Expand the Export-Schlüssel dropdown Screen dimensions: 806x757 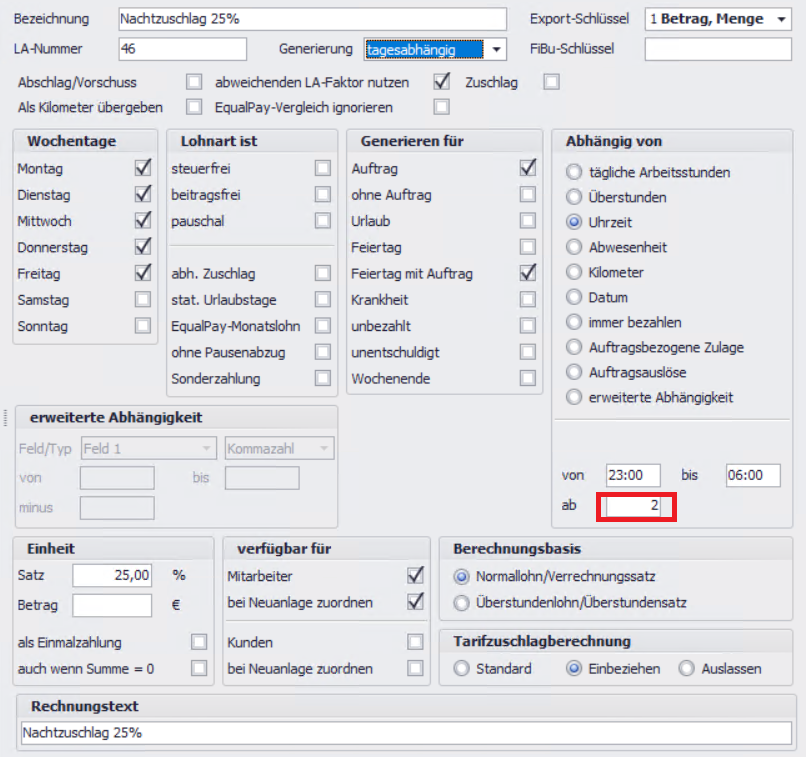tap(780, 19)
